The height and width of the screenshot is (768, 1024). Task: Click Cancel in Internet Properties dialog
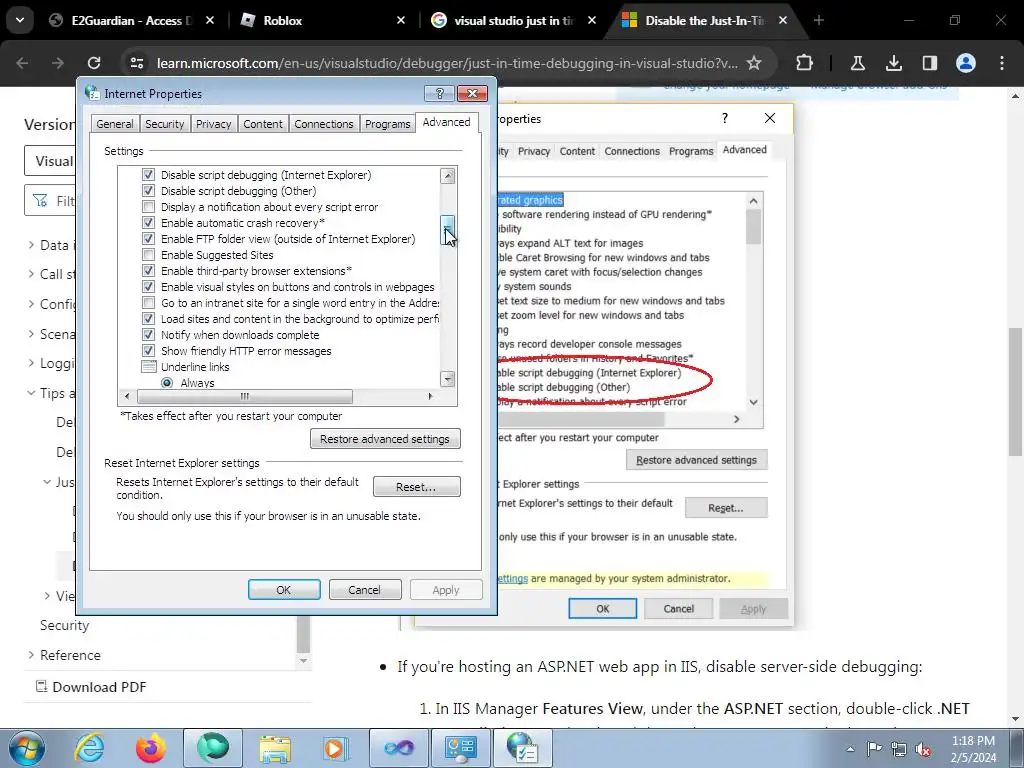pyautogui.click(x=364, y=590)
